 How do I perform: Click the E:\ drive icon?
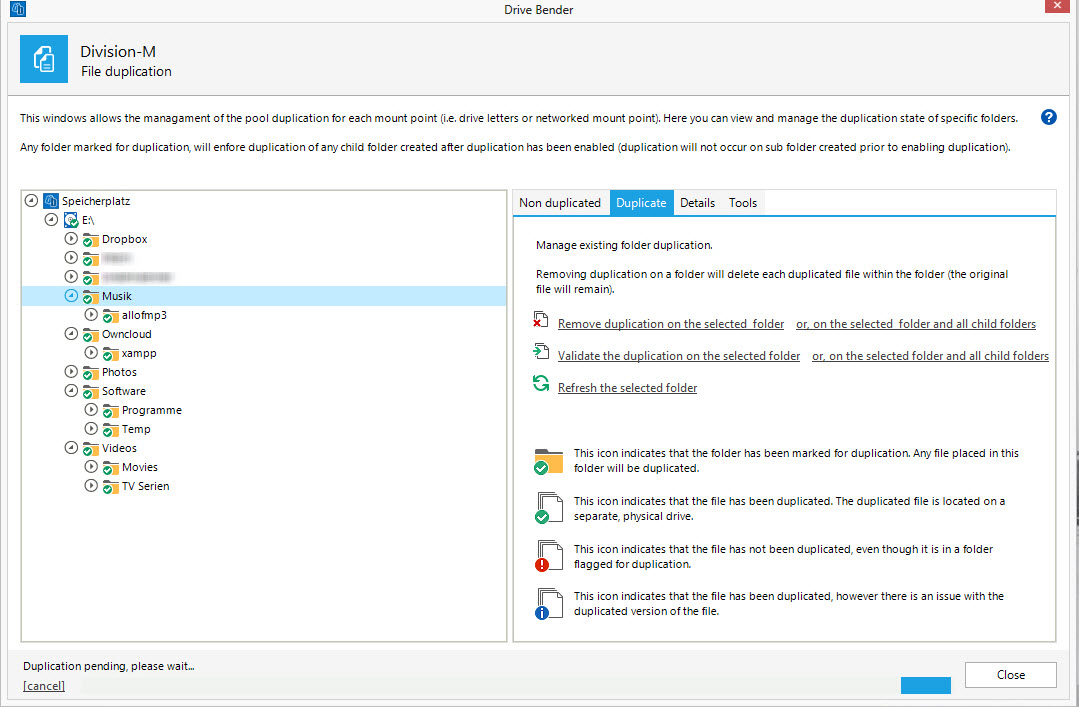coord(71,220)
